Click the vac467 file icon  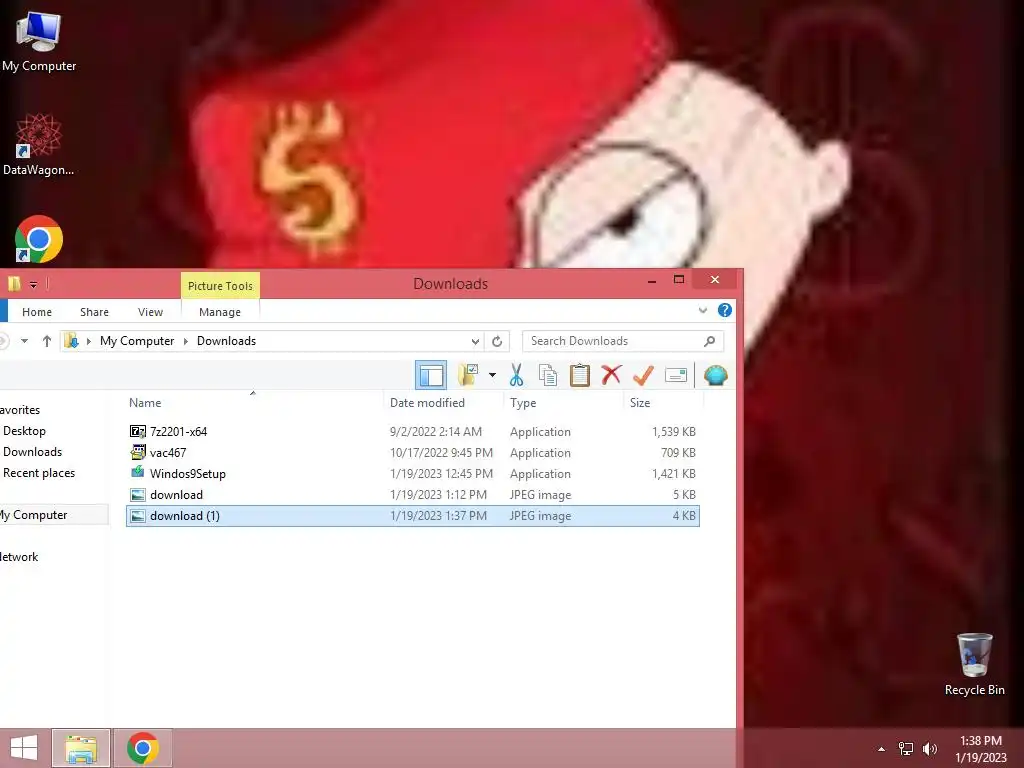[x=138, y=452]
